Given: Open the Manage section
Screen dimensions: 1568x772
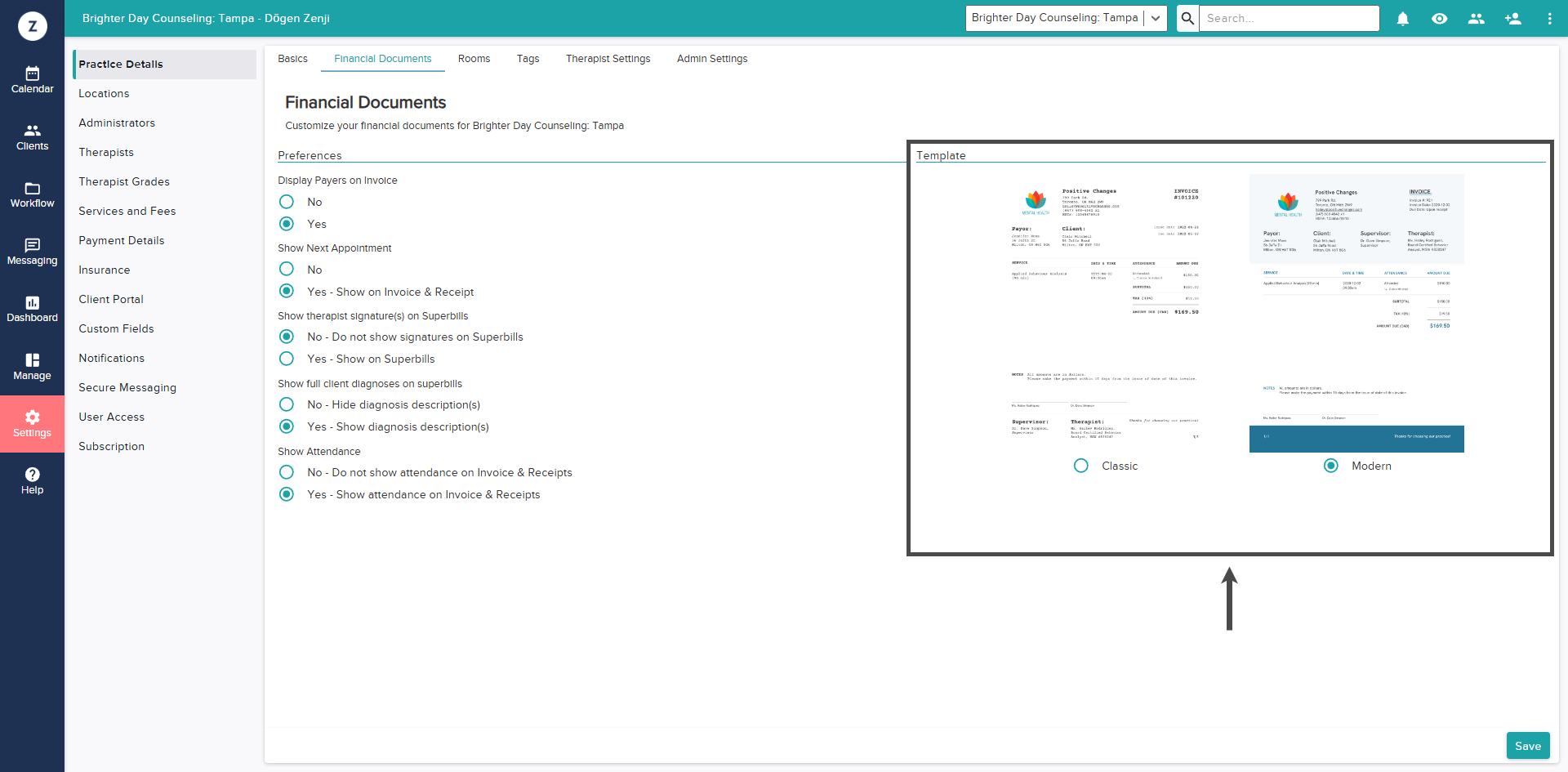Looking at the screenshot, I should (x=32, y=367).
